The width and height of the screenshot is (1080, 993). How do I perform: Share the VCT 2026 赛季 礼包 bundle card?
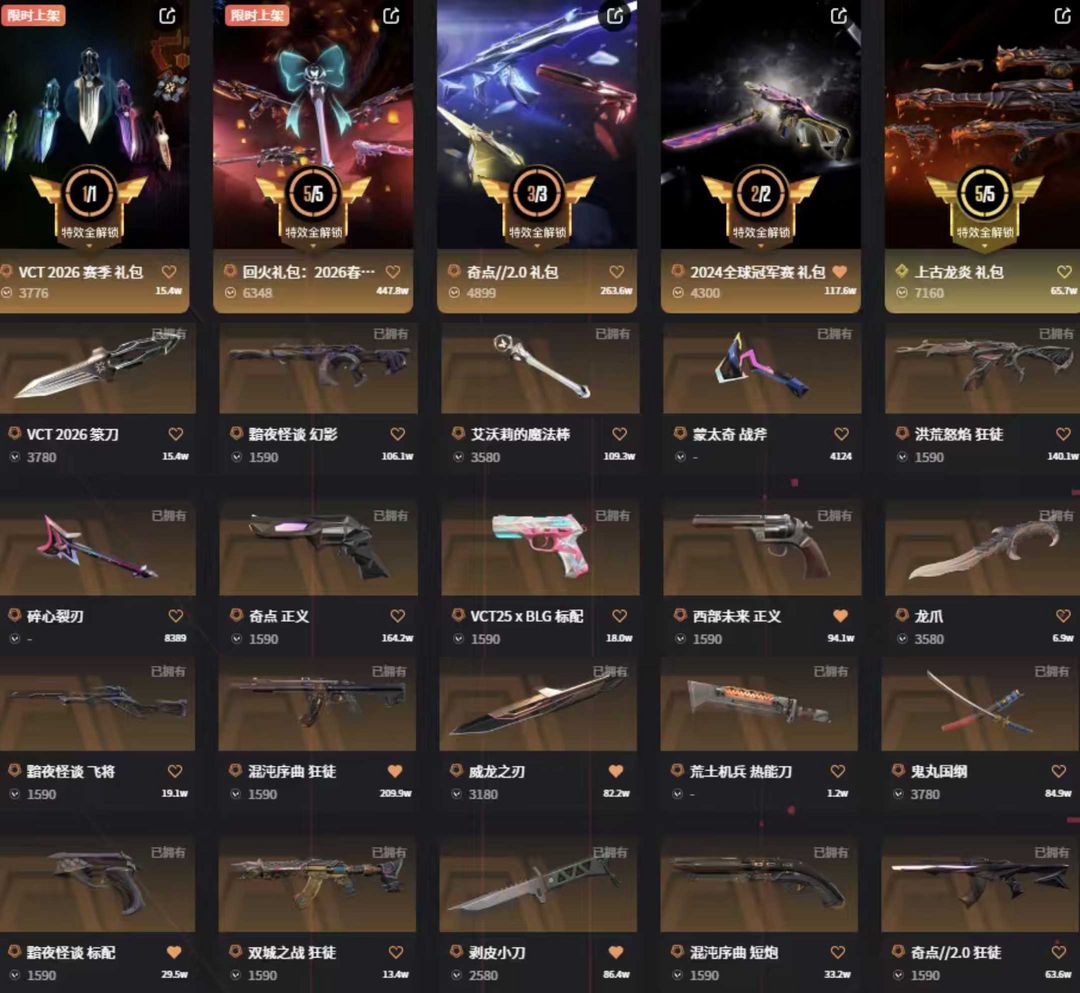point(167,16)
